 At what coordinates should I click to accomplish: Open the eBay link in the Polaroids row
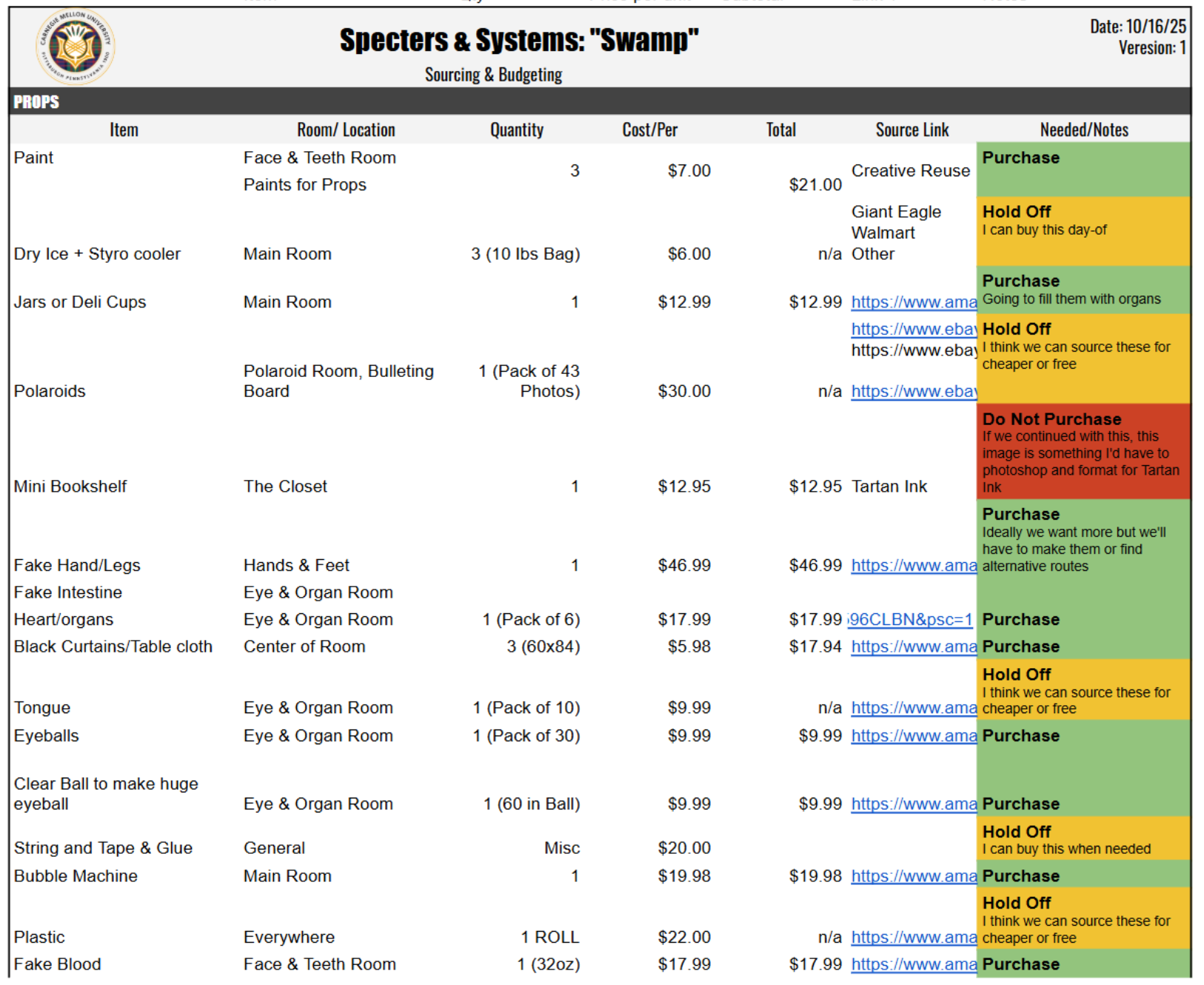pos(914,391)
